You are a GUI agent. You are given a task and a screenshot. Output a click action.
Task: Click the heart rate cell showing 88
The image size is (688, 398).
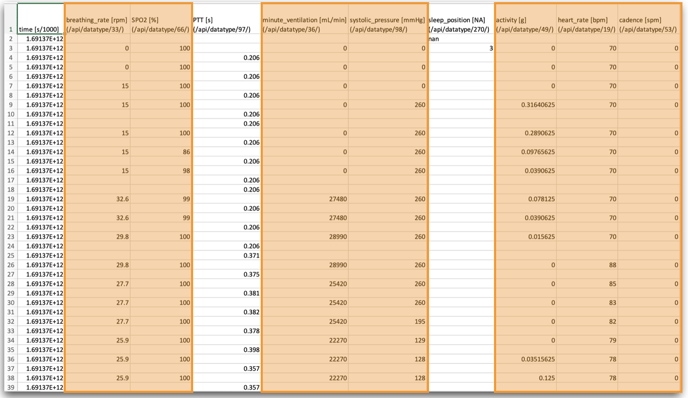(x=587, y=265)
